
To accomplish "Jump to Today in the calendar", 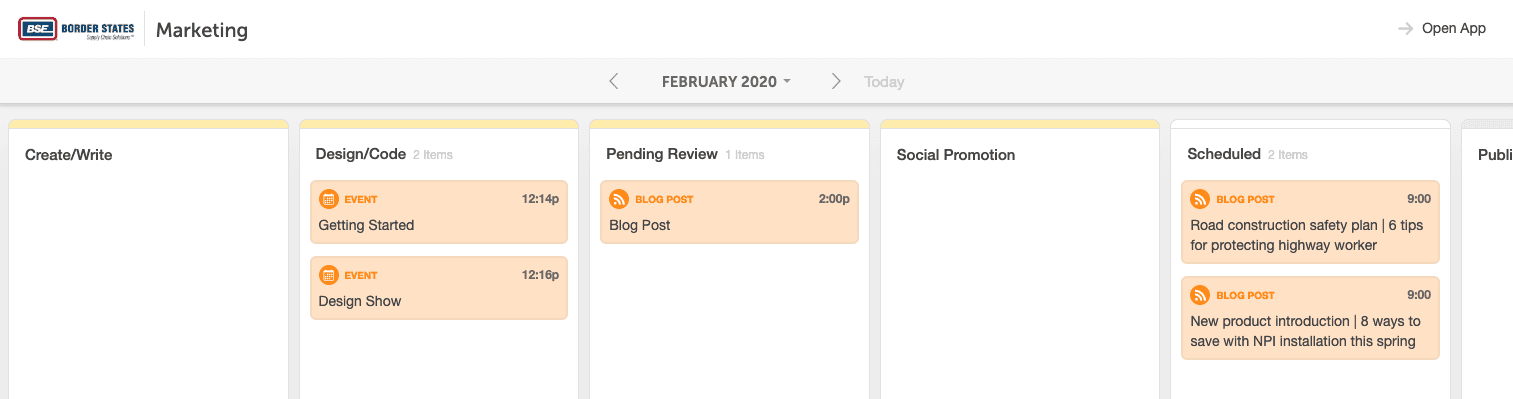I will pyautogui.click(x=884, y=82).
